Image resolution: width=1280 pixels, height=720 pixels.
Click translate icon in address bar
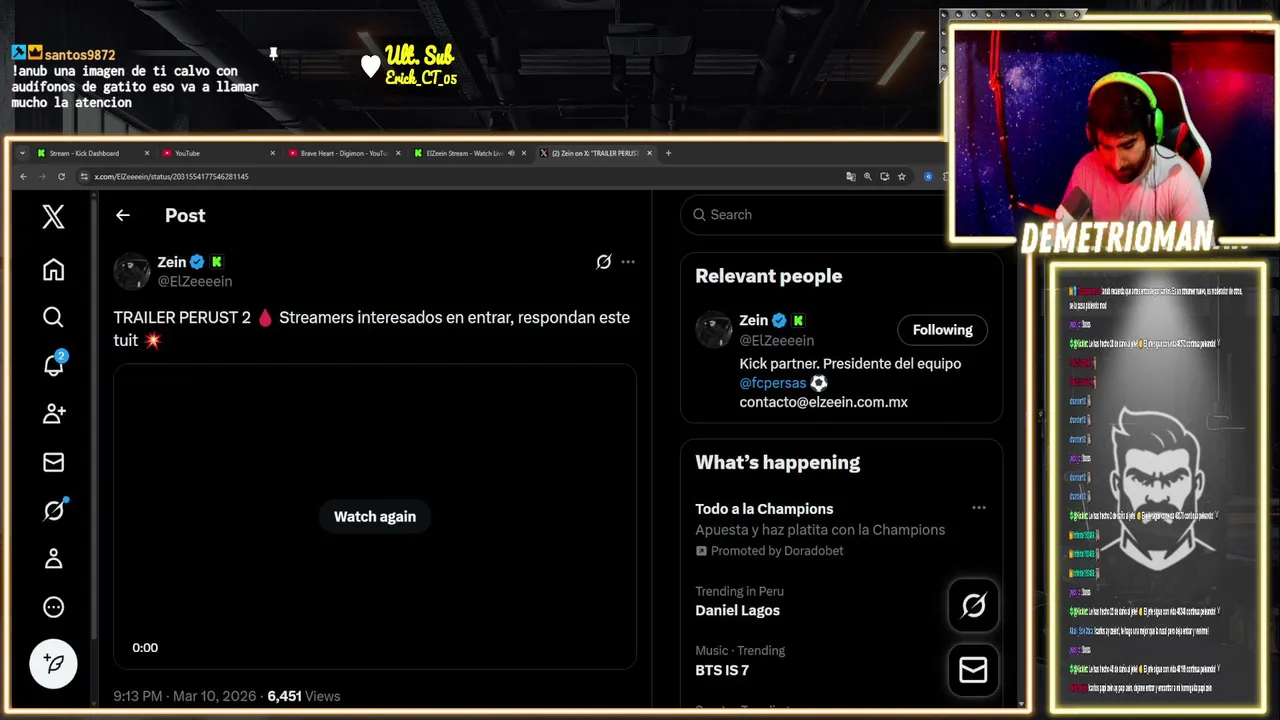pos(851,177)
